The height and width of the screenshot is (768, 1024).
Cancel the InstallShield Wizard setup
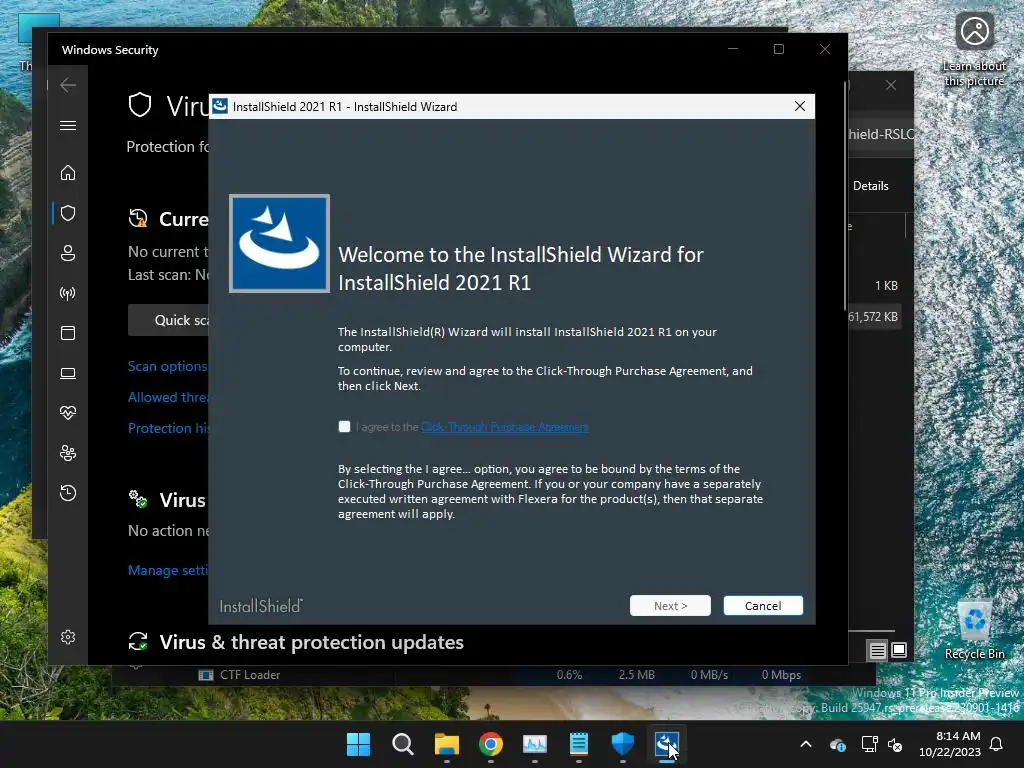(763, 606)
